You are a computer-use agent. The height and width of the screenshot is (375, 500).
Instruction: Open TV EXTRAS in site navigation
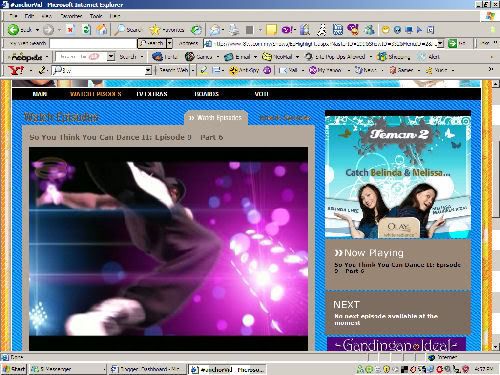(x=152, y=94)
